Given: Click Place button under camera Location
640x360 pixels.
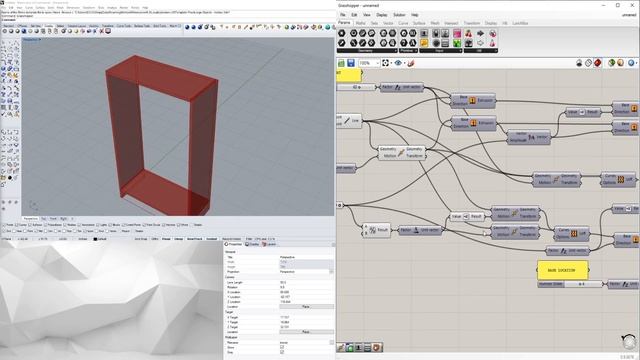Looking at the screenshot, I should tap(306, 307).
